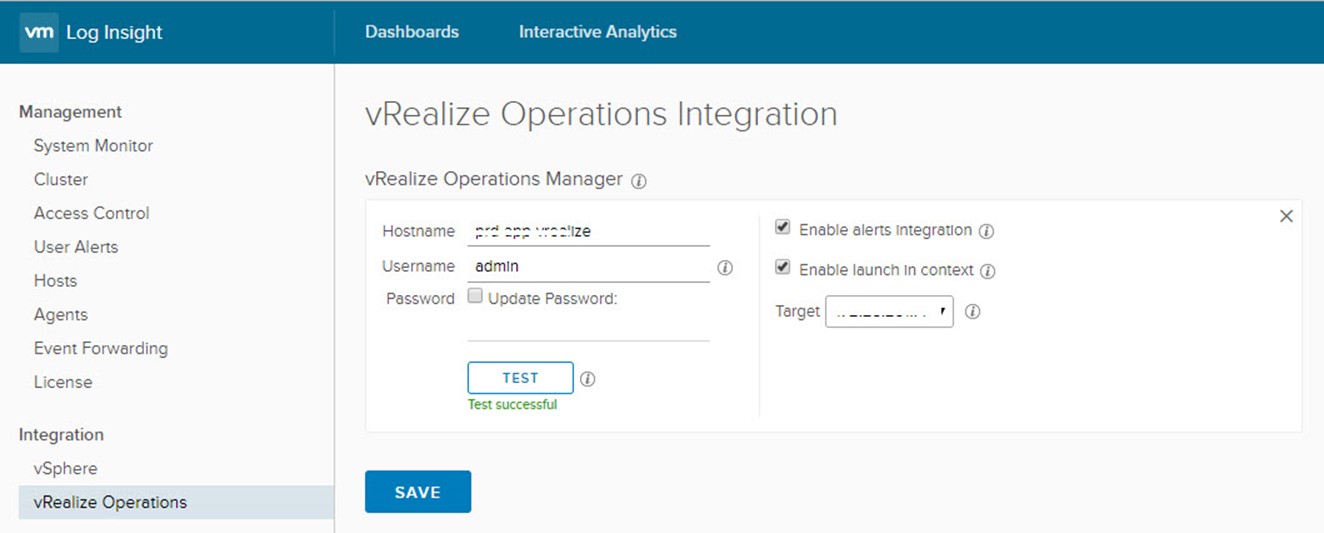Screen dimensions: 1324x533
Task: Open Agents page
Action: tap(61, 315)
